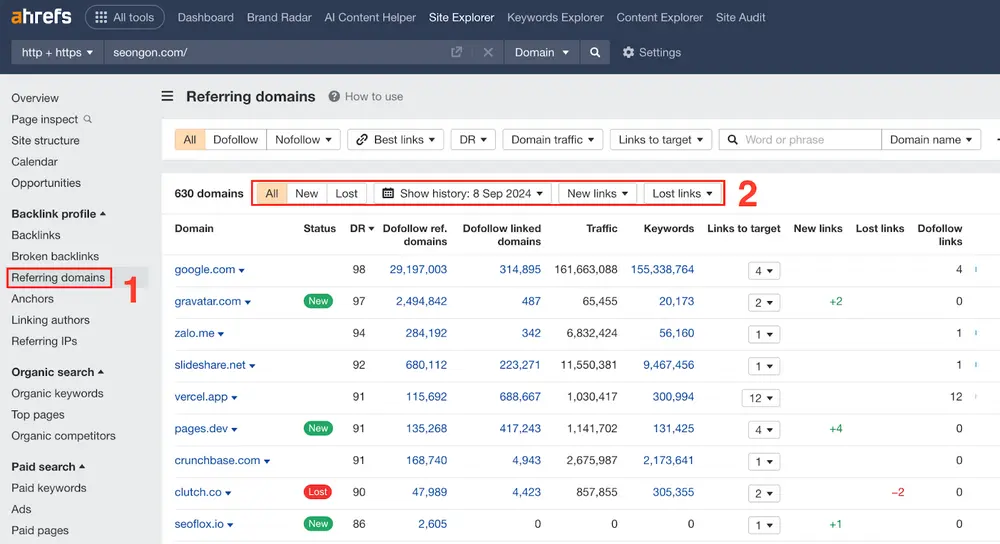Open the zalo.me domain link

click(195, 333)
